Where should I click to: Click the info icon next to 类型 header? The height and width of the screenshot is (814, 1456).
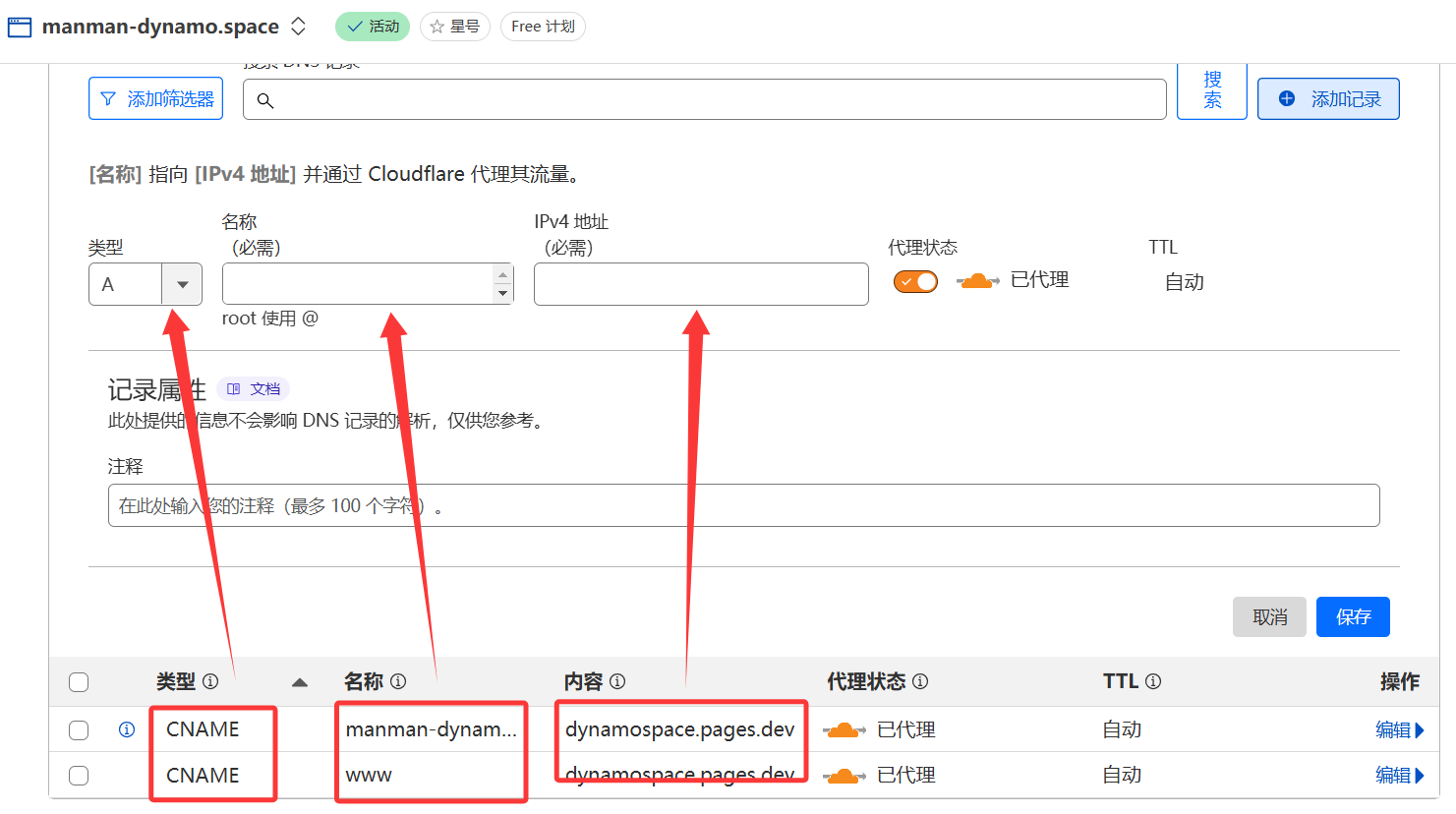point(210,681)
